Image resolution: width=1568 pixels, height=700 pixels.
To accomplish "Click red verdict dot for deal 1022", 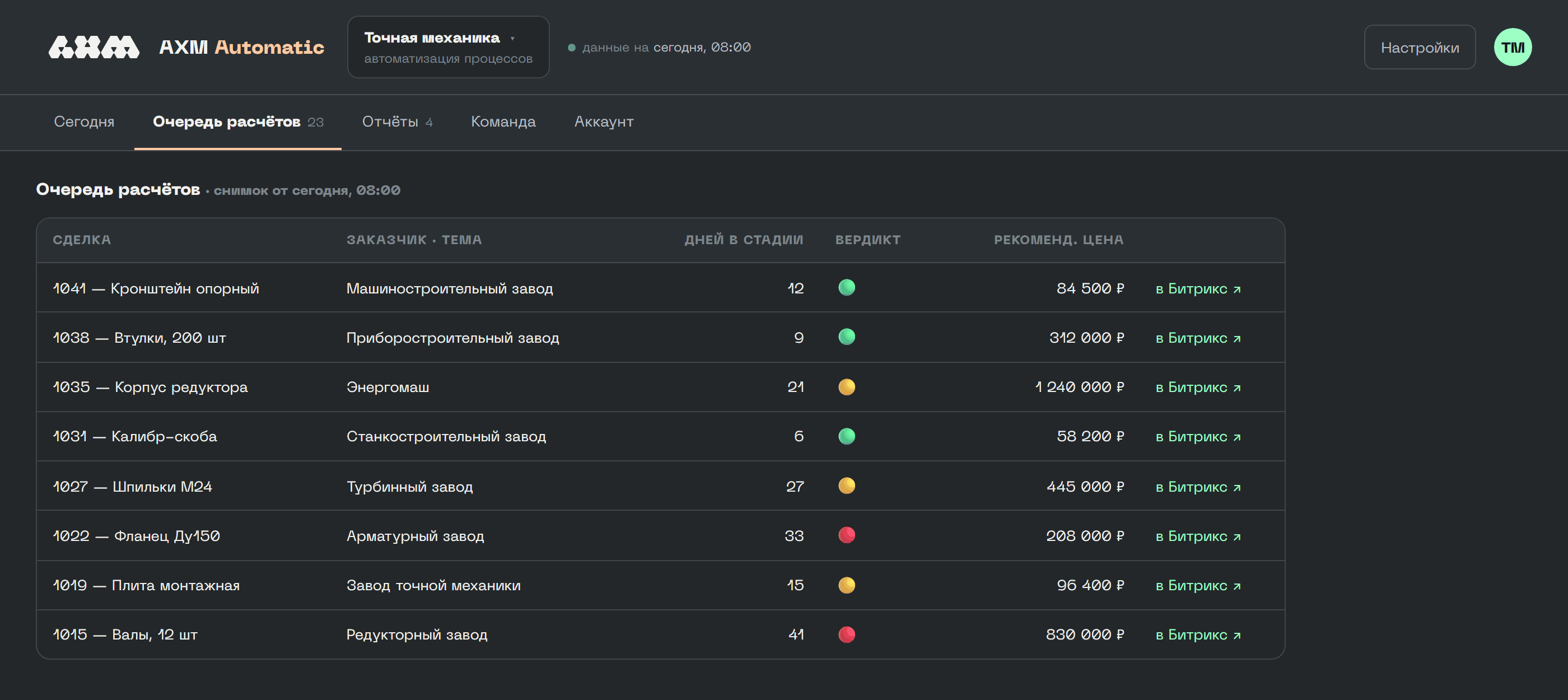I will (846, 535).
